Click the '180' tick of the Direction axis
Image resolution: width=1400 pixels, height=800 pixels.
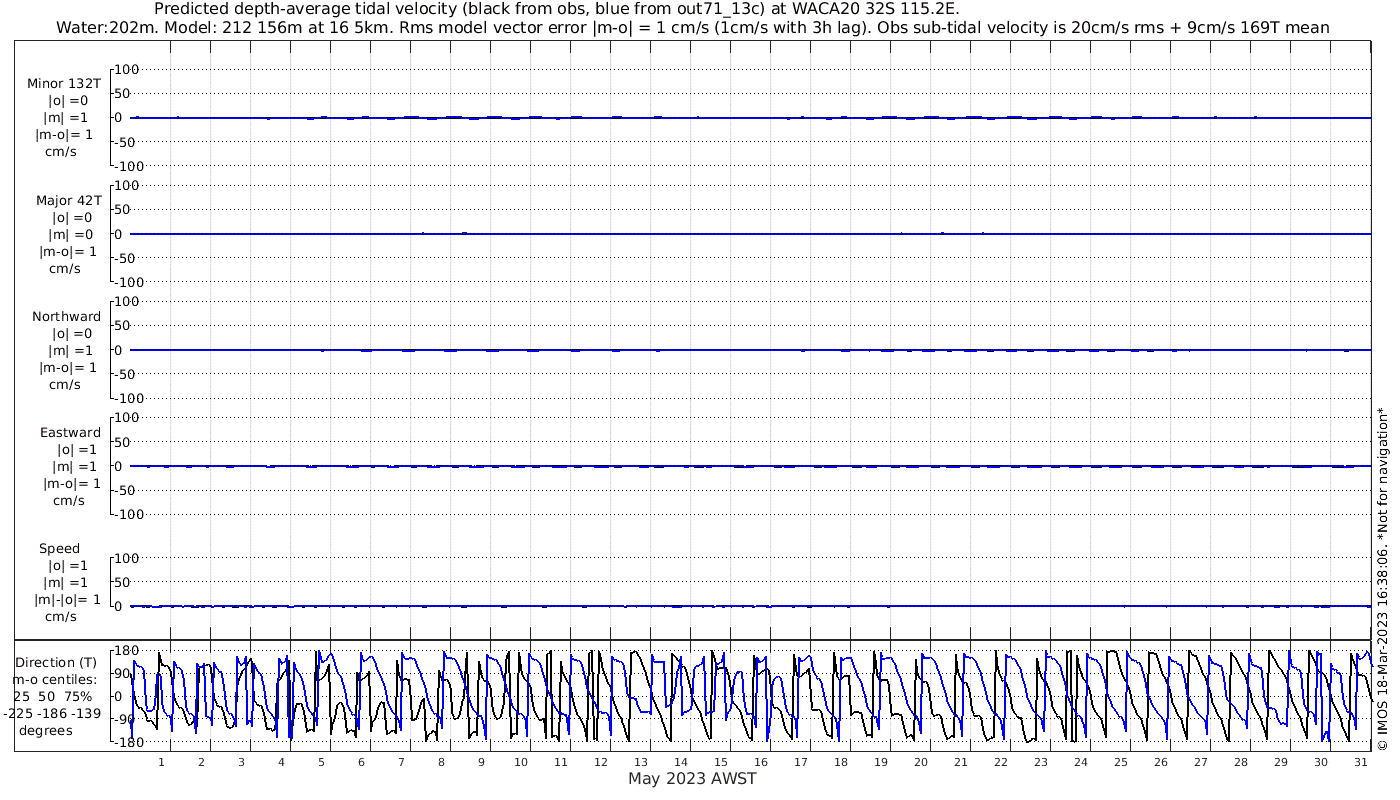[126, 651]
